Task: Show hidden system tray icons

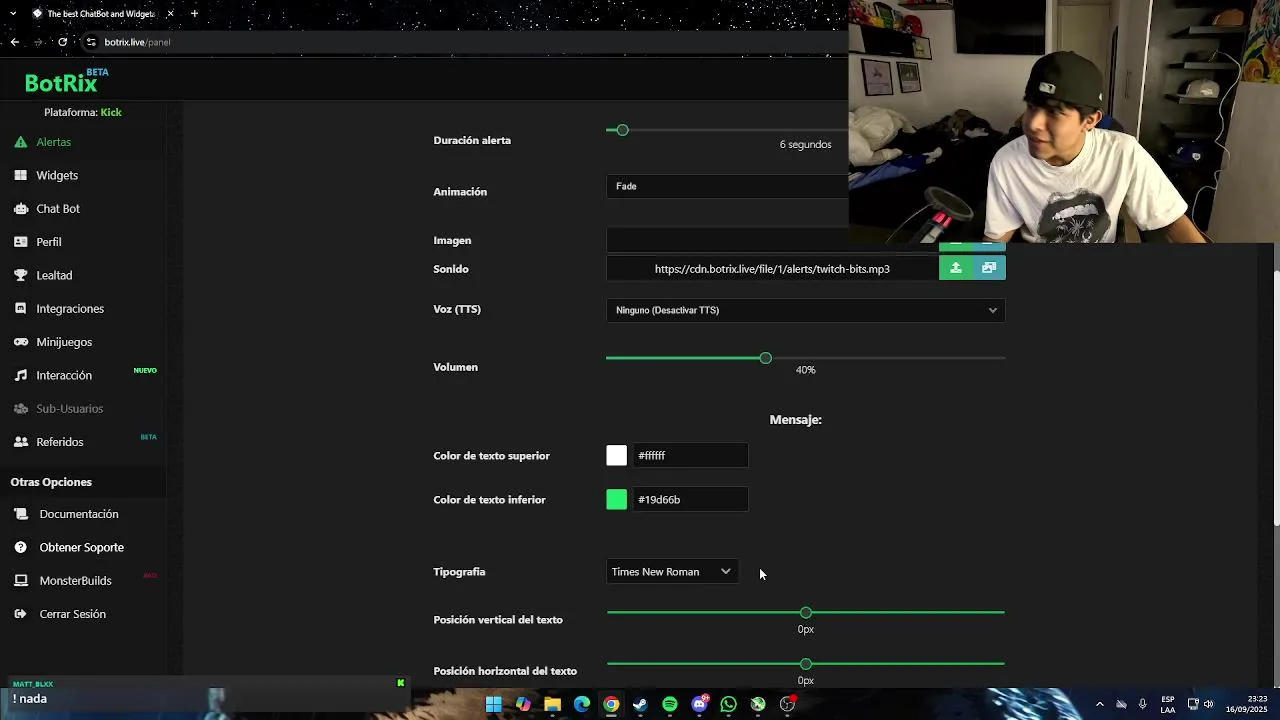Action: click(1099, 704)
